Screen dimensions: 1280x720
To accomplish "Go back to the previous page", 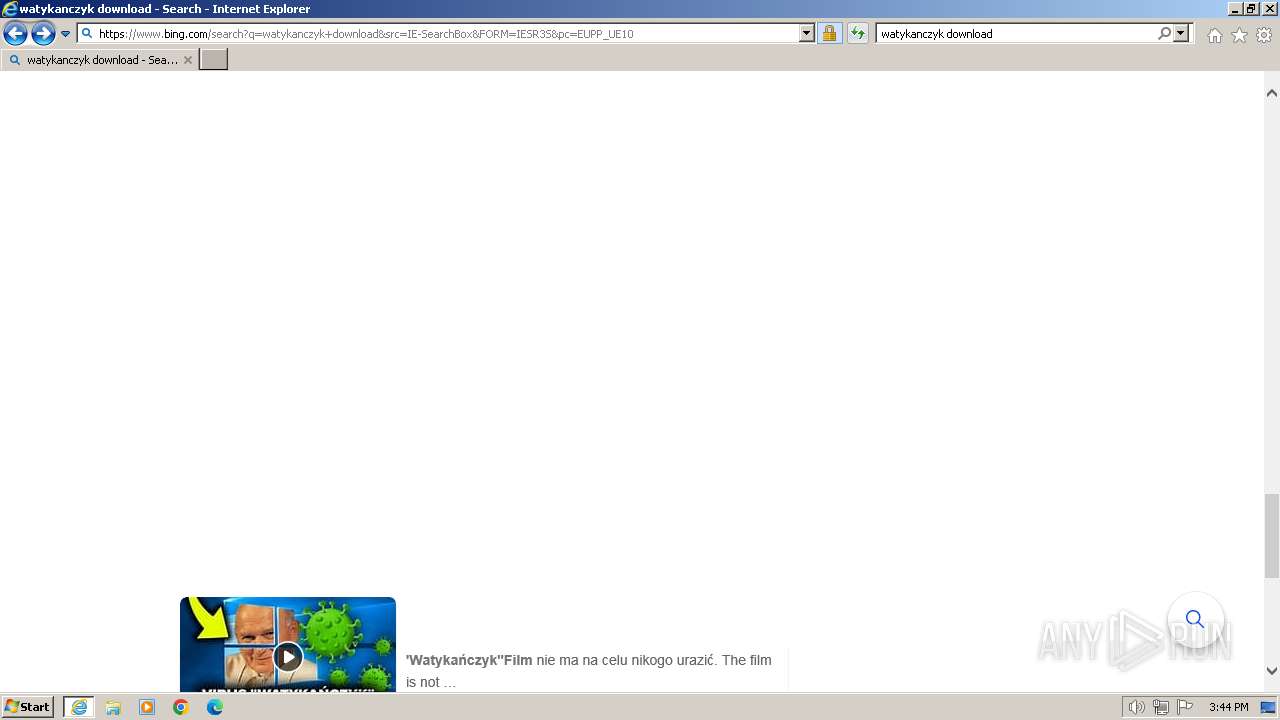I will (x=15, y=34).
